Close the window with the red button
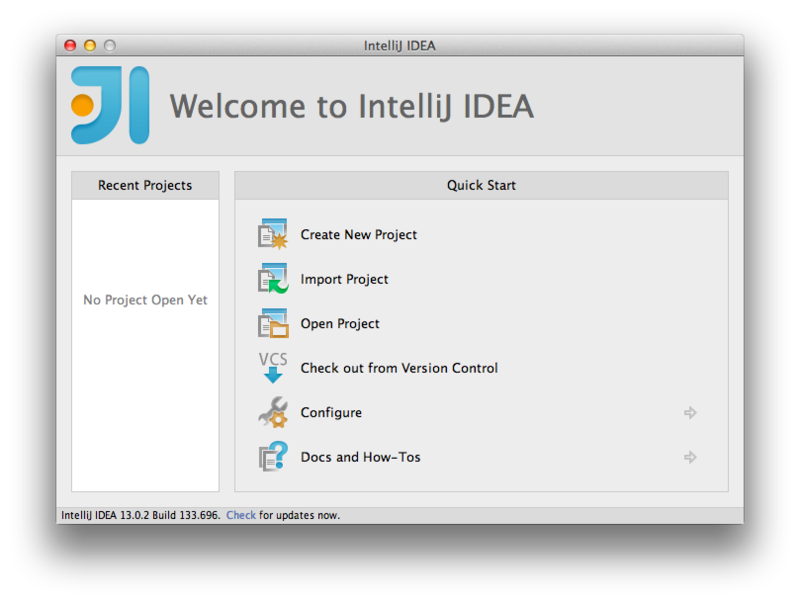Screen dimensions: 800x602 click(x=70, y=45)
